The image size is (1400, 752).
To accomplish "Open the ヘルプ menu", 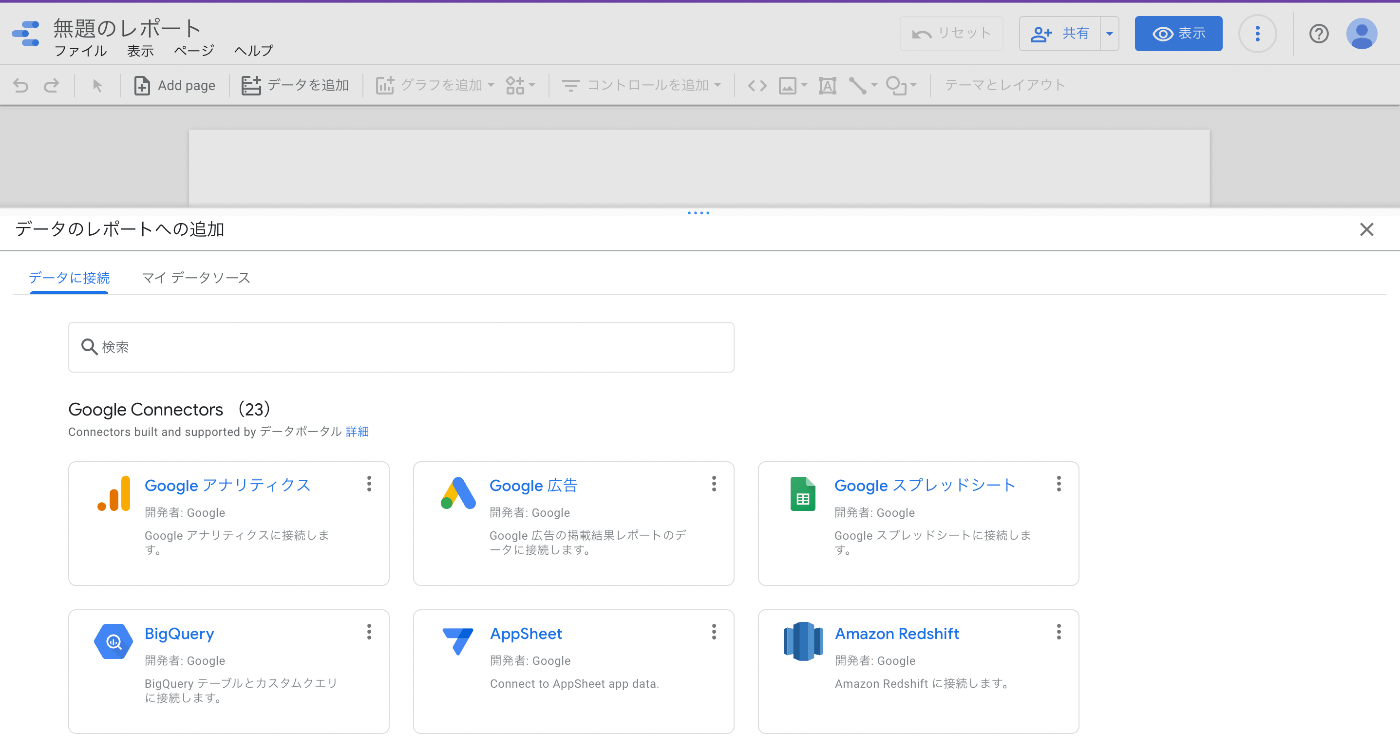I will pos(253,51).
